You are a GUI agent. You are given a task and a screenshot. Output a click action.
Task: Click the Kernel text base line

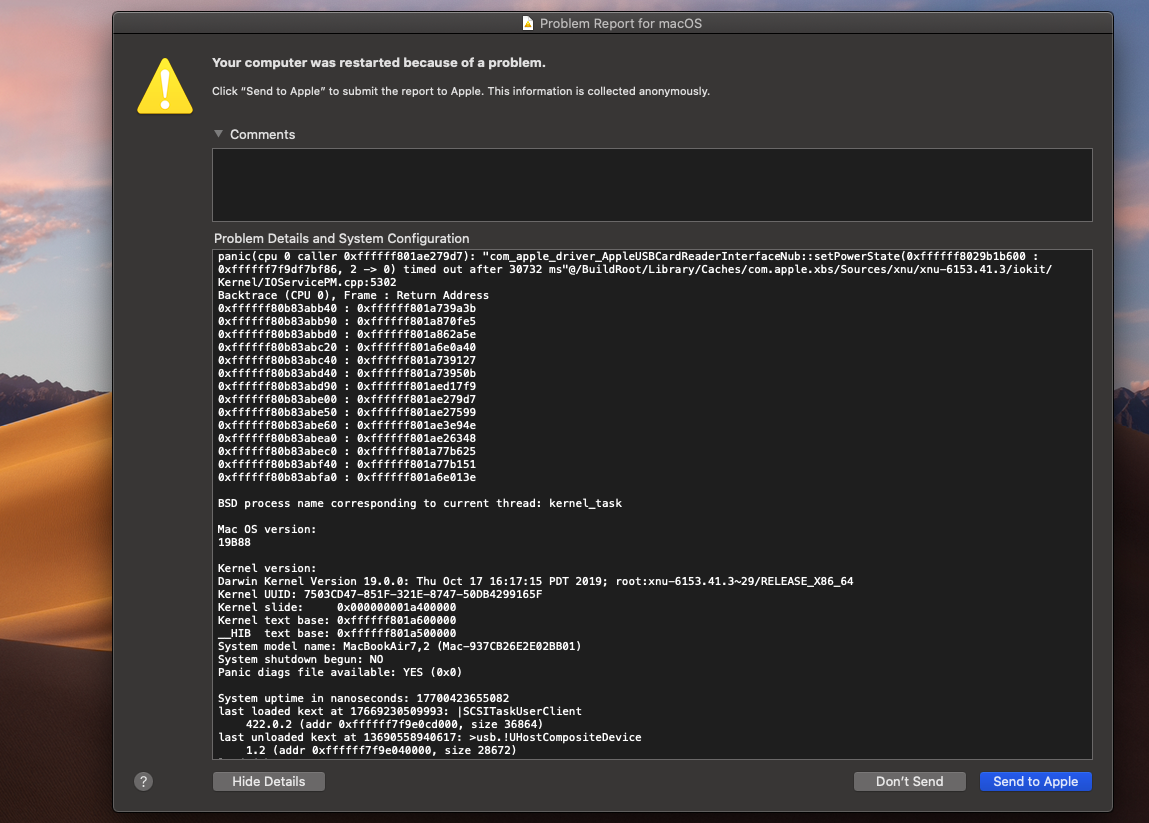tap(337, 620)
